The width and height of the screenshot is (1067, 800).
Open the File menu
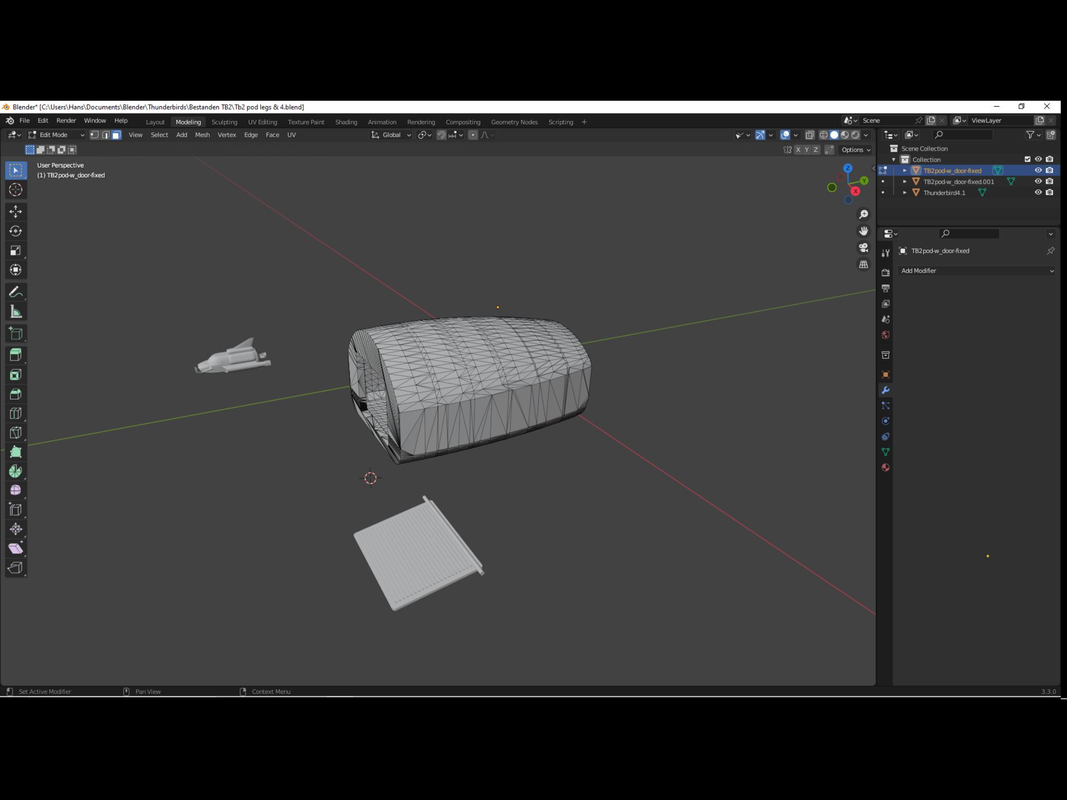[24, 120]
